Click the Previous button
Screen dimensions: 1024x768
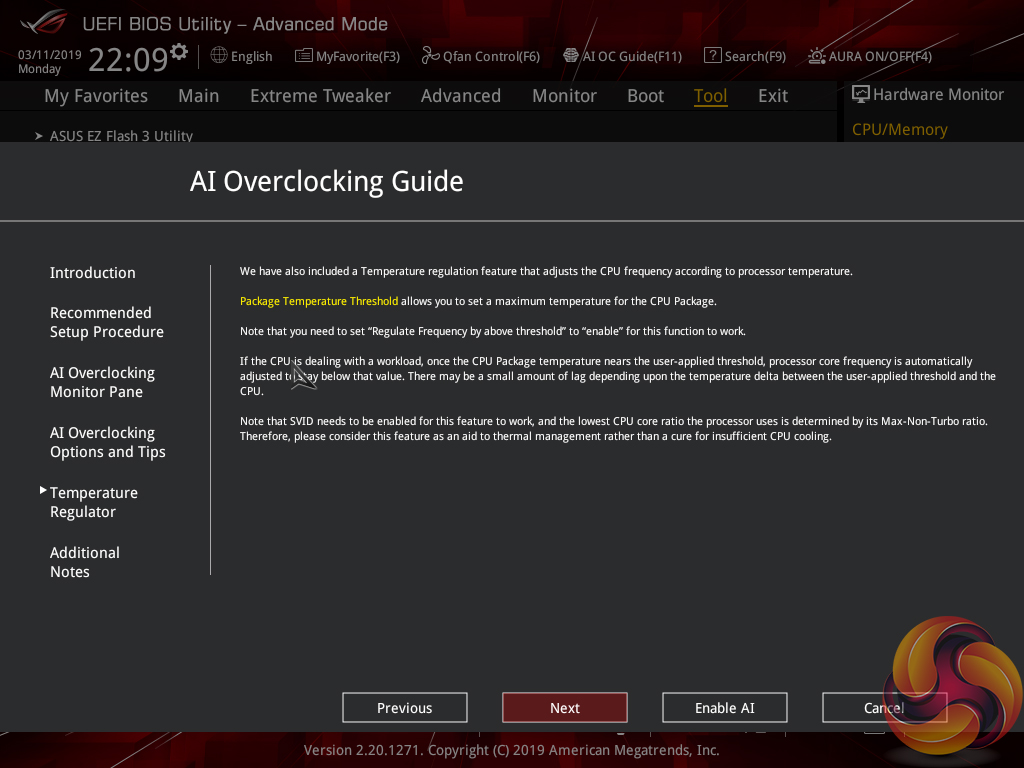tap(405, 707)
